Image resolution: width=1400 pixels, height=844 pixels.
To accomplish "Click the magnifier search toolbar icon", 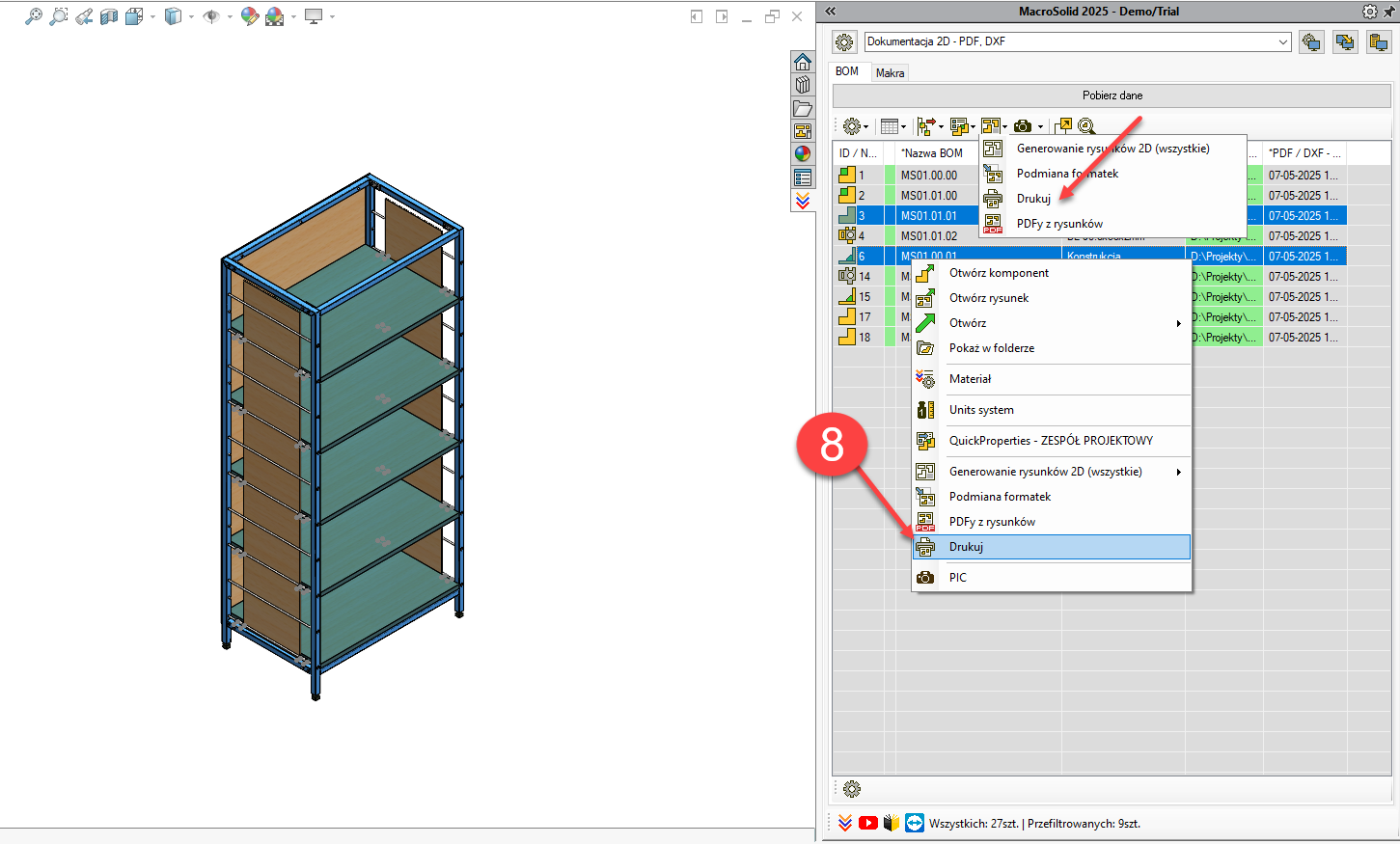I will pos(1086,126).
